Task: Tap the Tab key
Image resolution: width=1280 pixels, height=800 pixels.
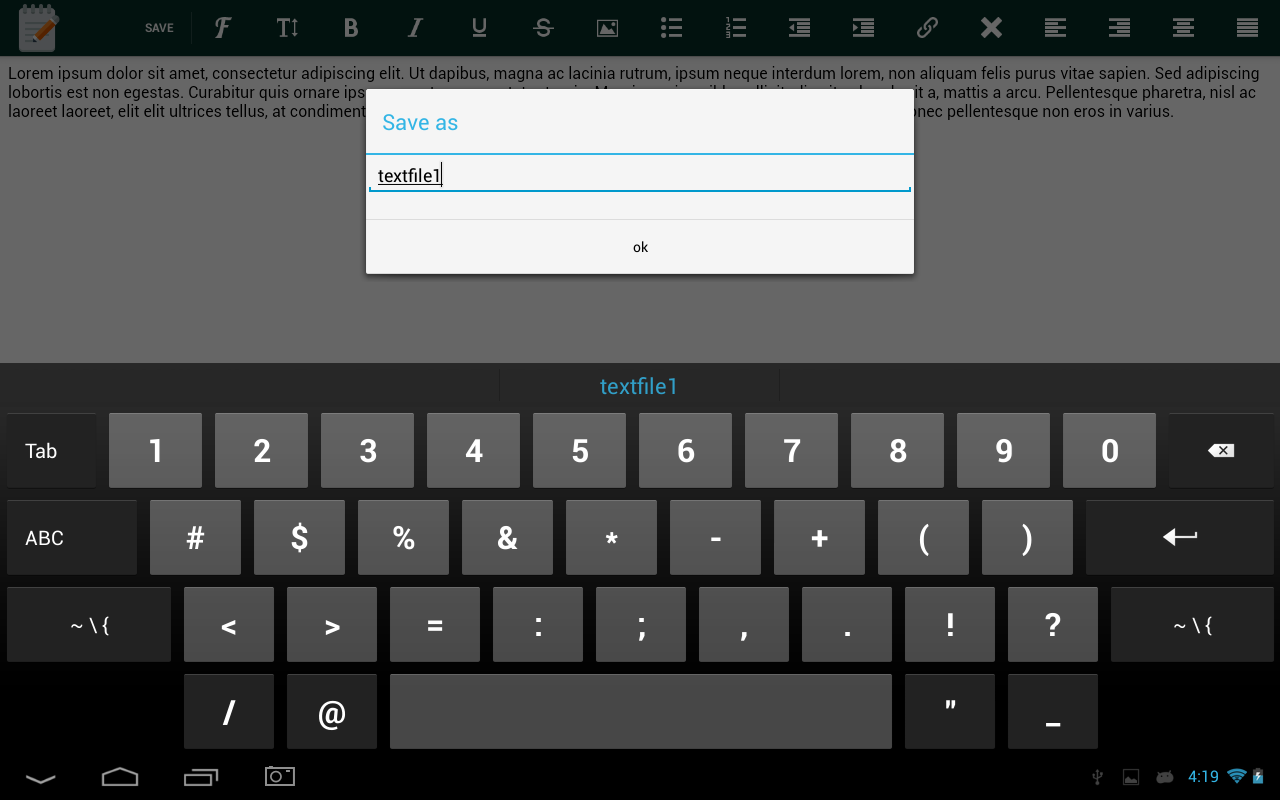Action: pos(52,451)
